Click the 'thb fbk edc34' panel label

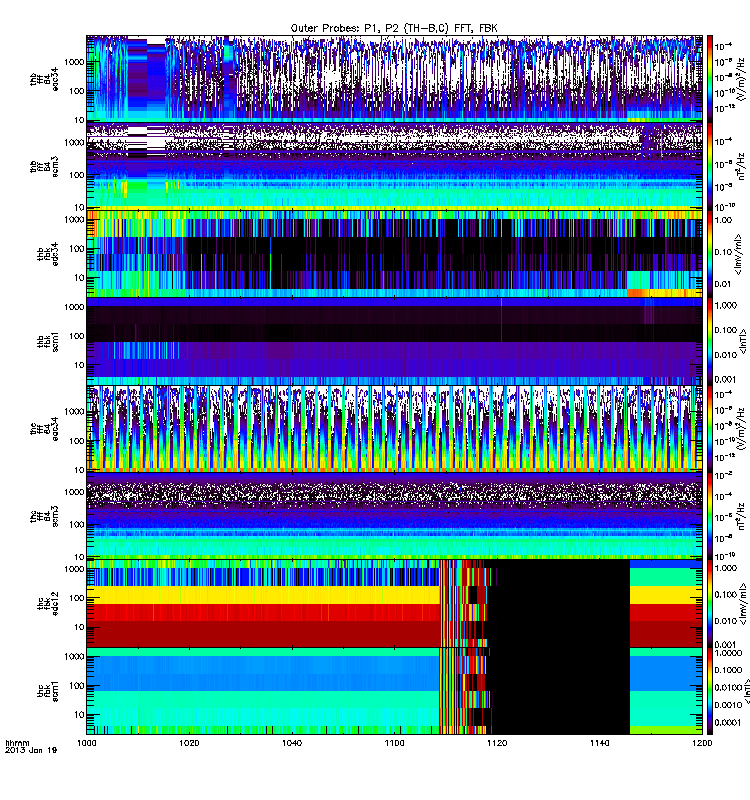(48, 254)
